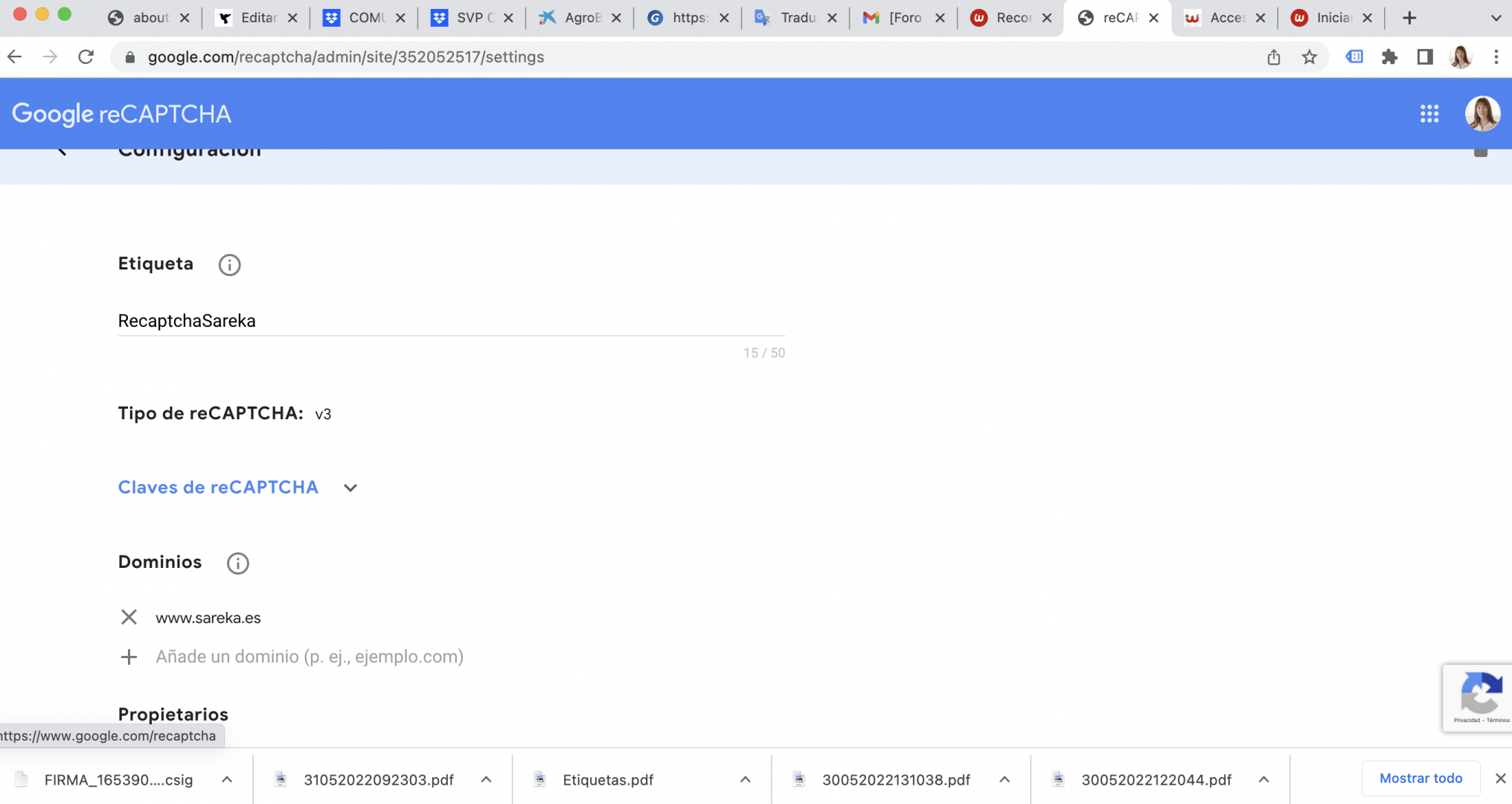Show info for Etiqueta

[229, 265]
